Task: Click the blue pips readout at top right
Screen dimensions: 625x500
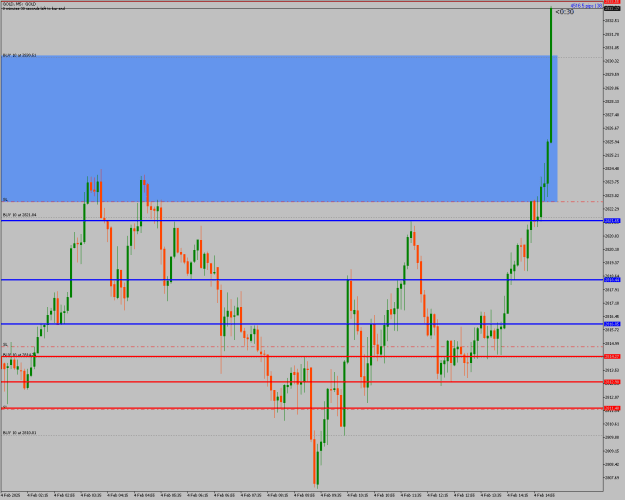Action: [586, 6]
